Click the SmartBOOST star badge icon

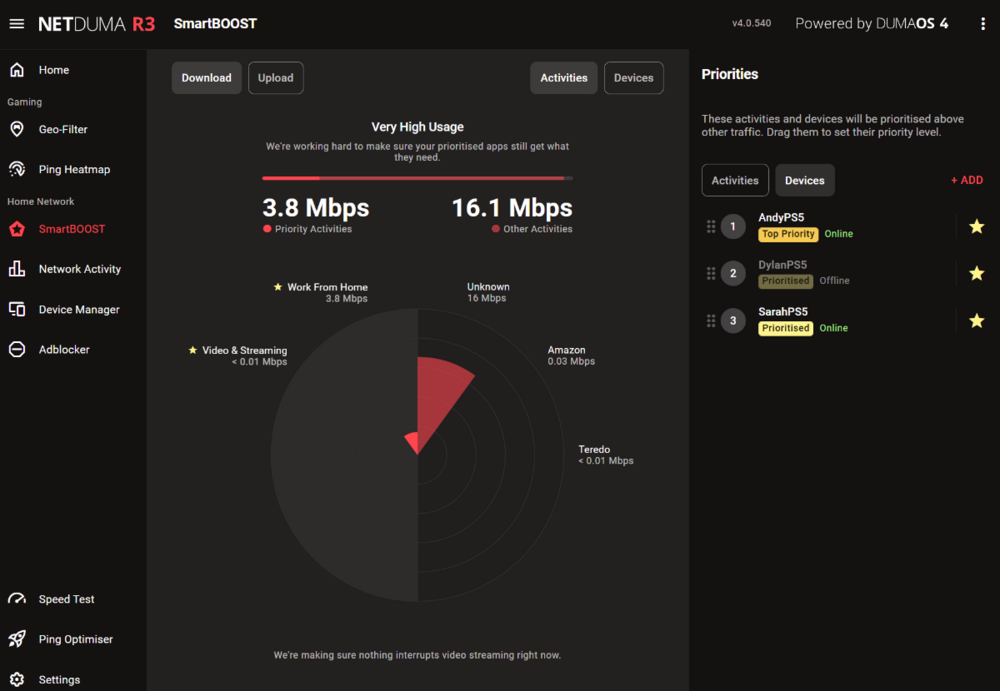point(17,228)
